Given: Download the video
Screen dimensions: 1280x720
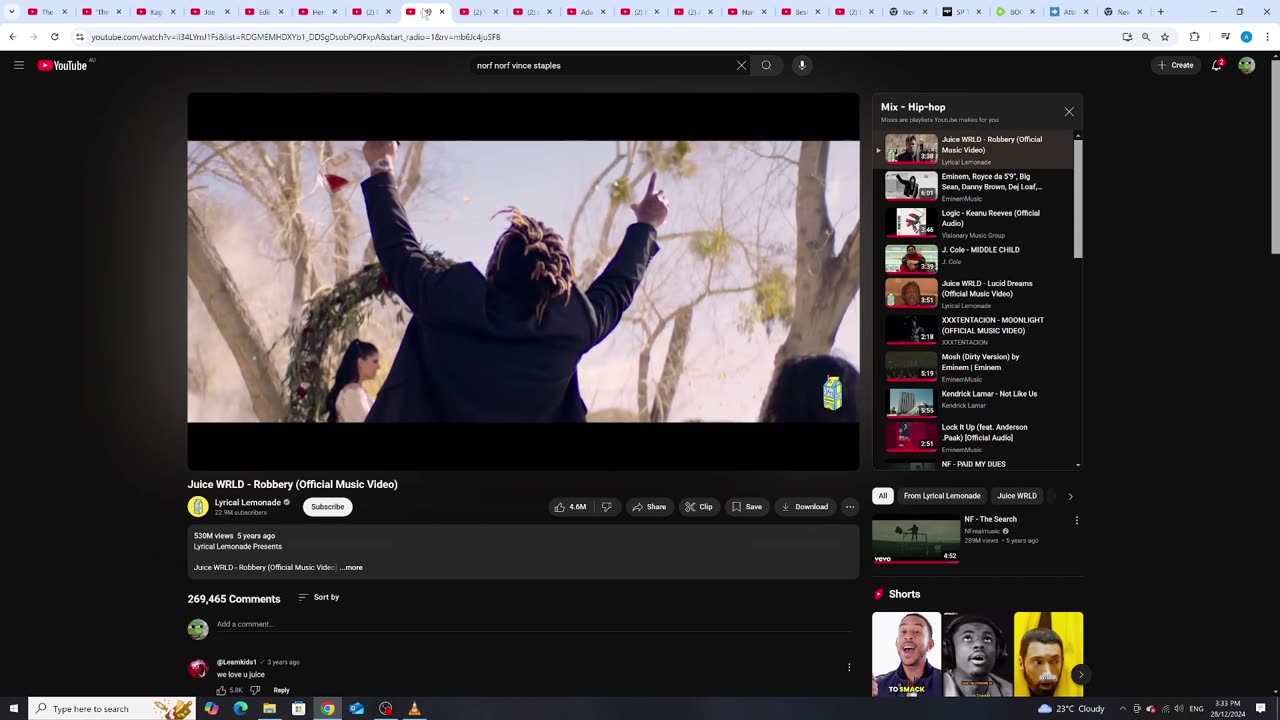Looking at the screenshot, I should tap(805, 507).
